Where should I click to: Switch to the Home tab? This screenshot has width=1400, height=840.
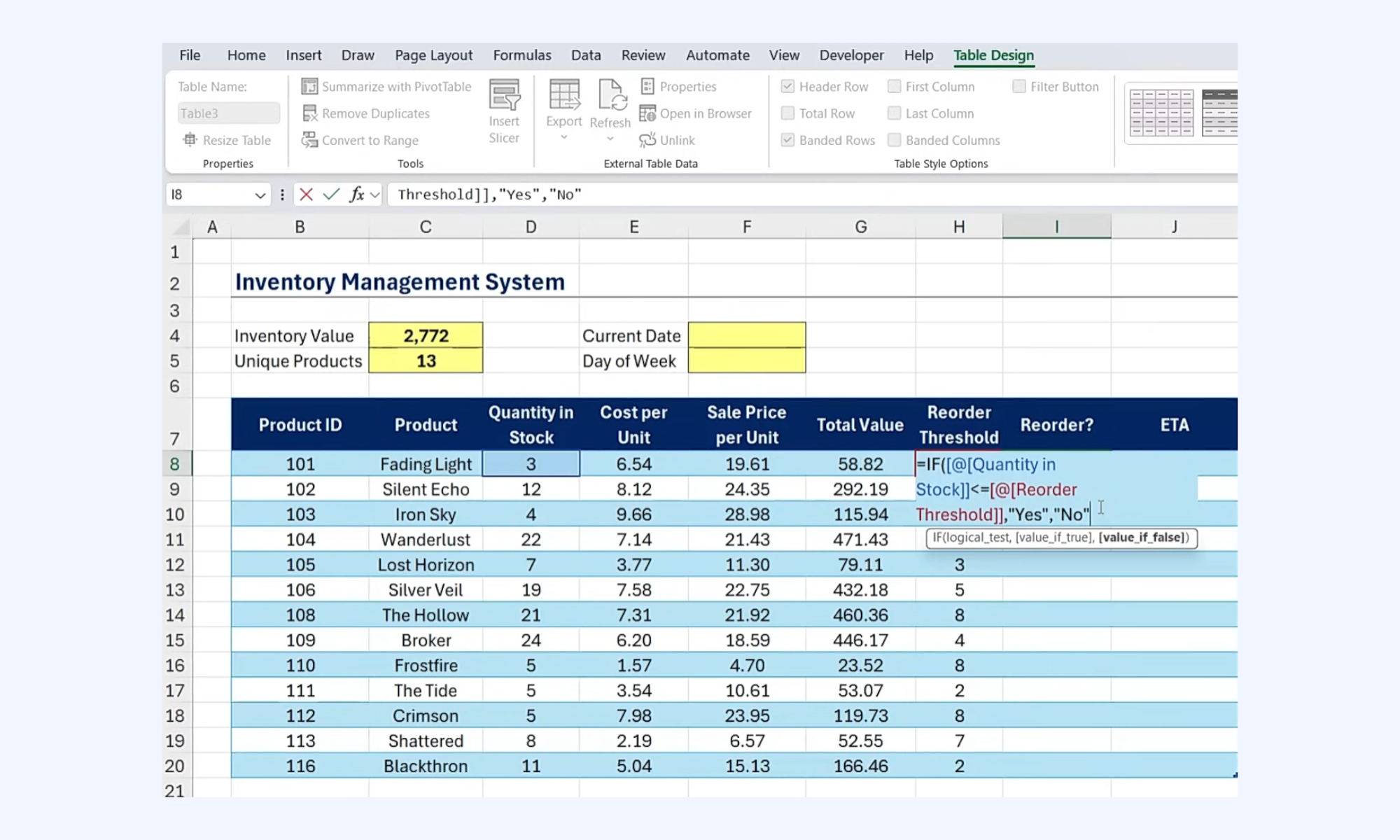pyautogui.click(x=246, y=55)
